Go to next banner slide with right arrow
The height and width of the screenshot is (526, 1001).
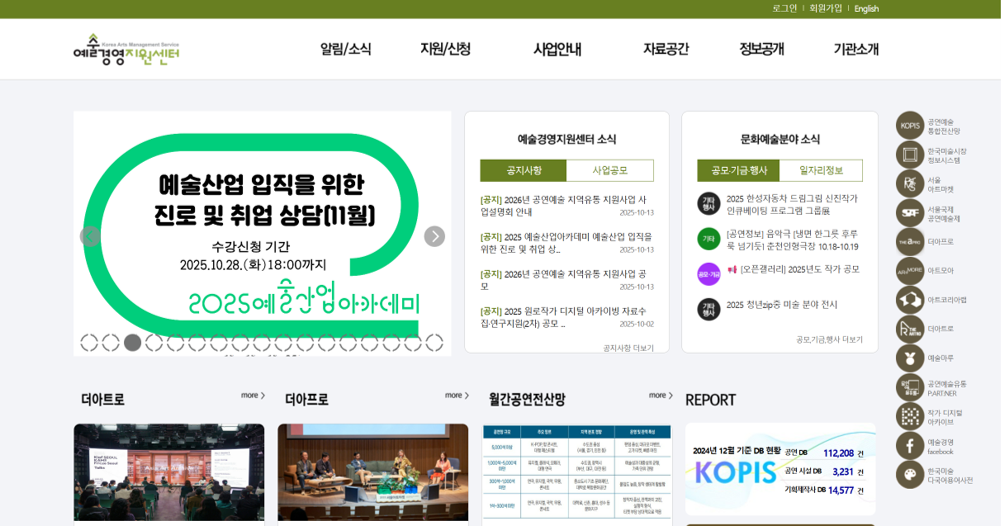(x=434, y=237)
